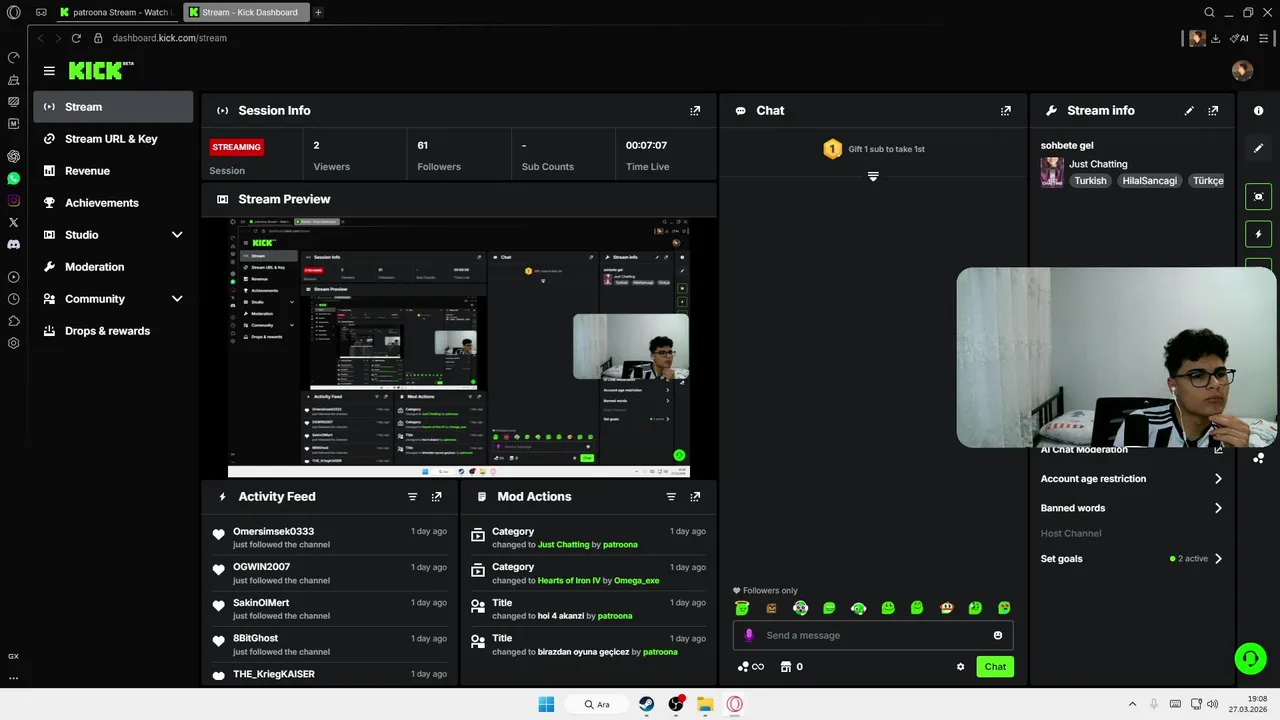Open ChatGPT in Opera sidebar
Screen dimensions: 1280x720
click(x=13, y=156)
